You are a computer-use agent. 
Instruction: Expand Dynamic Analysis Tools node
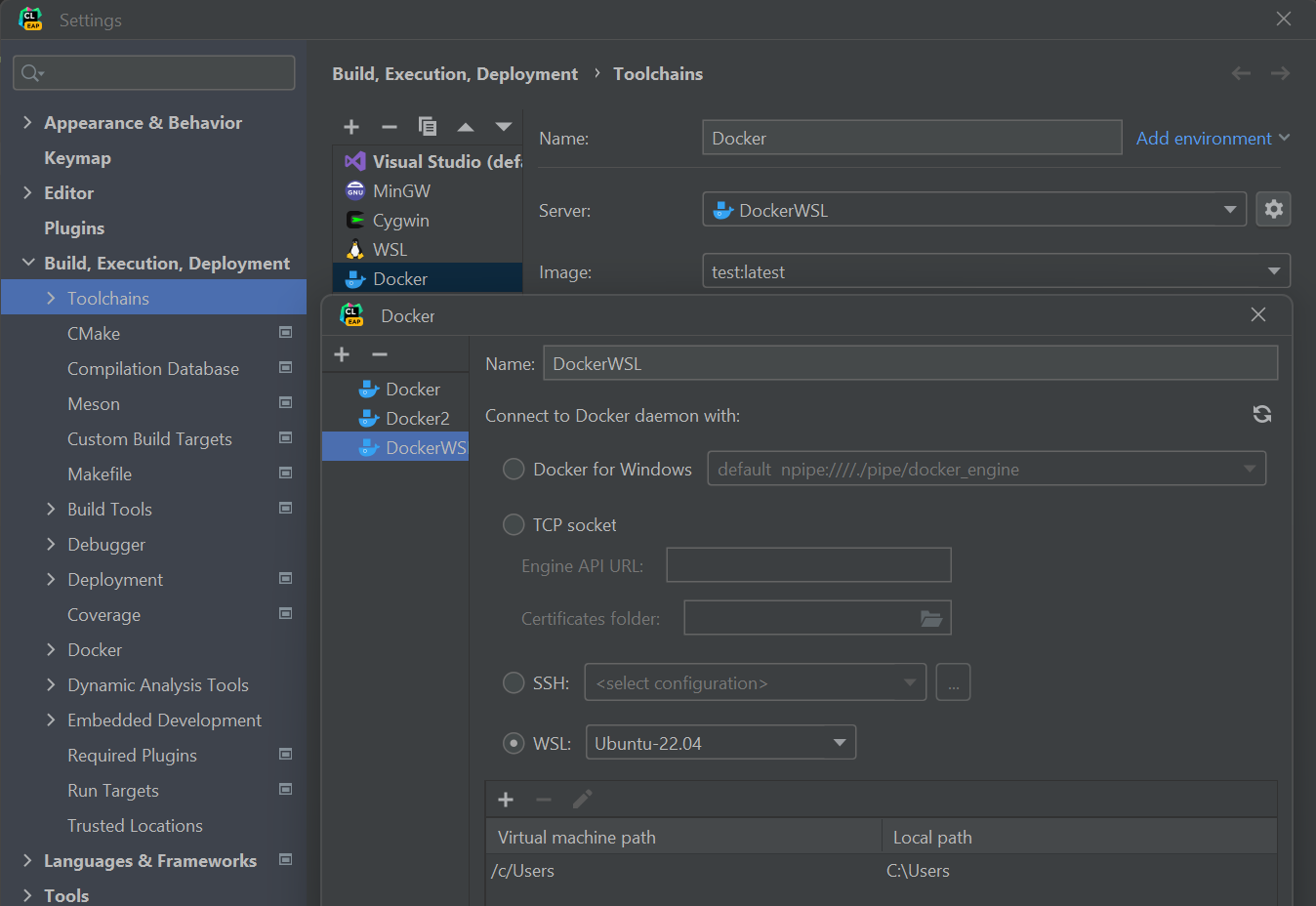51,684
